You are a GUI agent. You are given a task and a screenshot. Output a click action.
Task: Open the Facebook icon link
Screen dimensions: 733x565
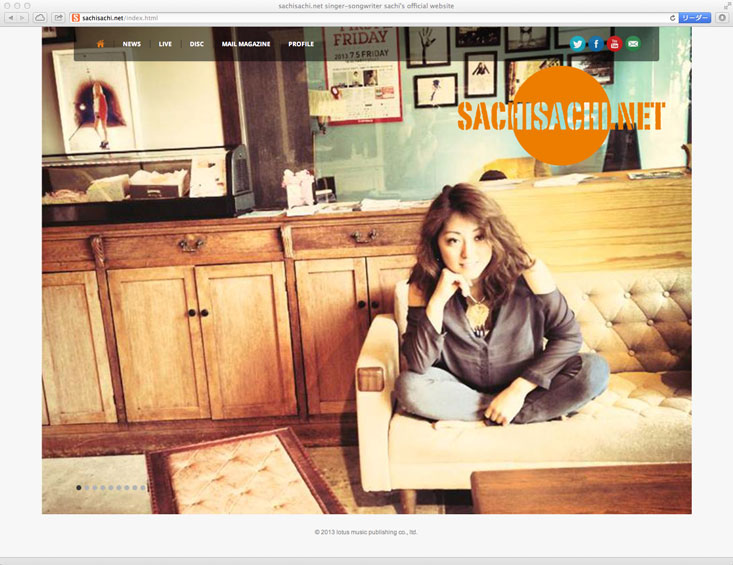coord(596,43)
